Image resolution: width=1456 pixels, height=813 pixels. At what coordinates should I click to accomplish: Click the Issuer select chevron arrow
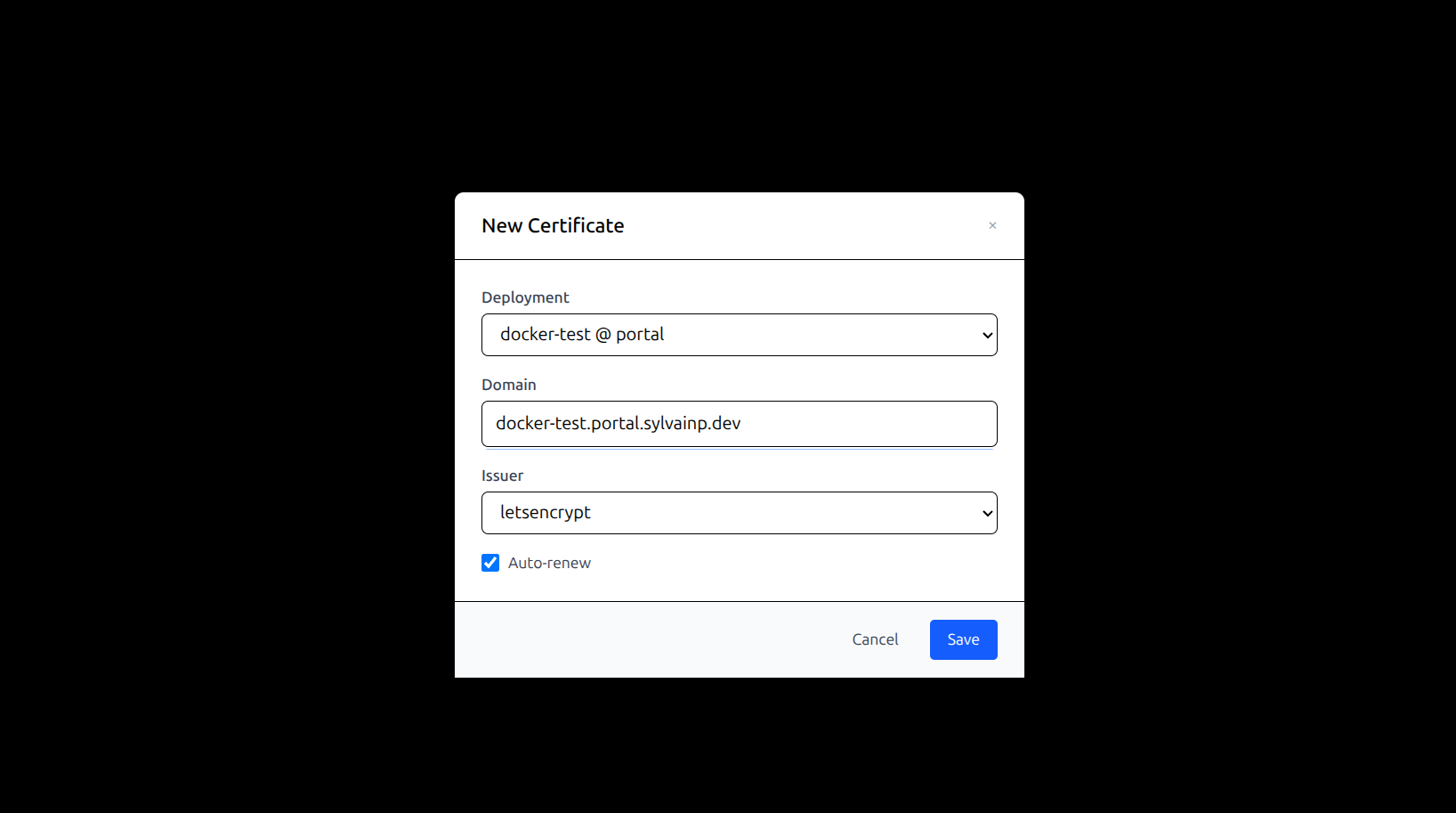coord(987,514)
